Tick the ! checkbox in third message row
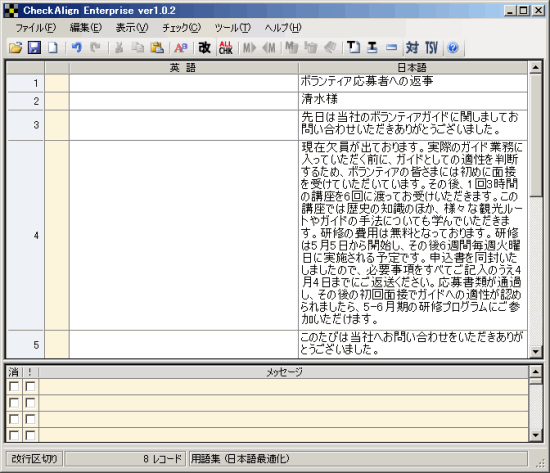550x473 pixels. 30,419
